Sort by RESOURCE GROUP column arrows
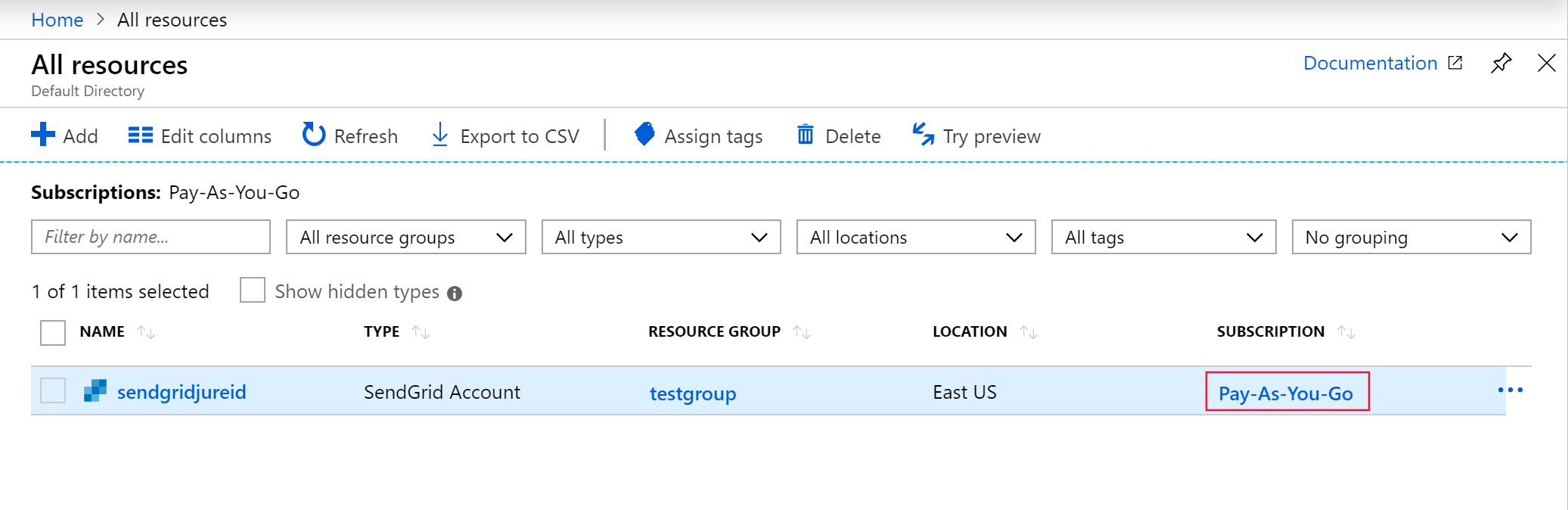The width and height of the screenshot is (1568, 510). click(x=802, y=332)
